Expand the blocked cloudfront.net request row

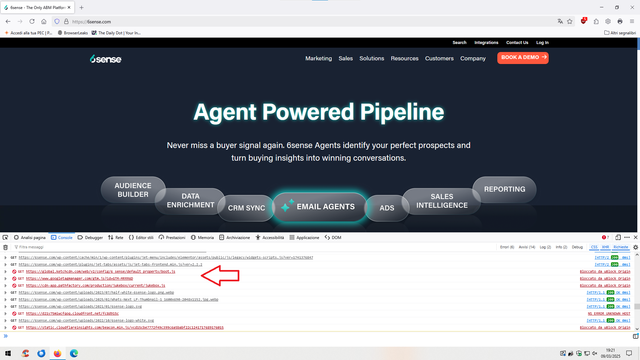click(x=5, y=313)
